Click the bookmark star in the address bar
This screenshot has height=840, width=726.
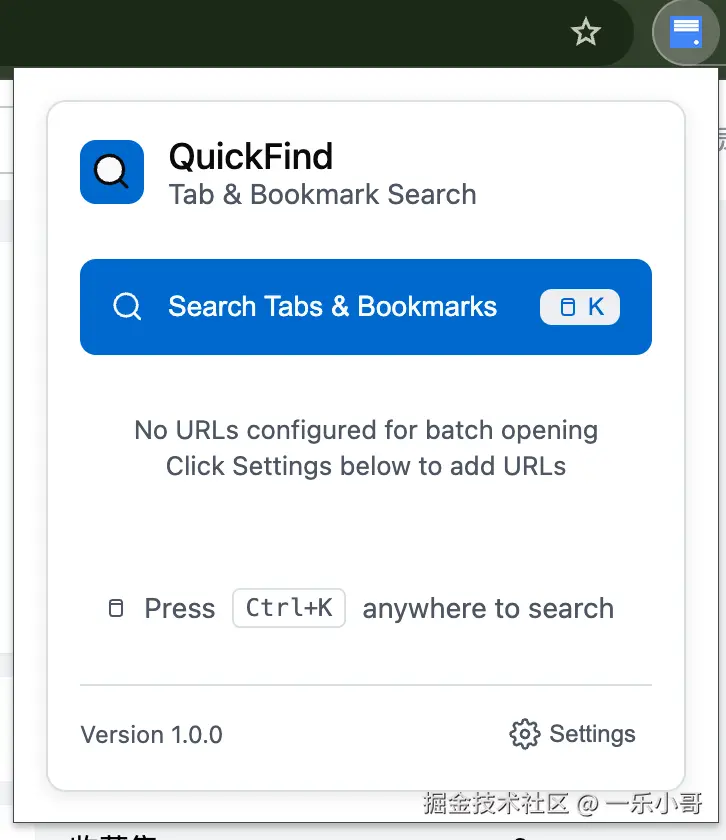click(x=585, y=33)
